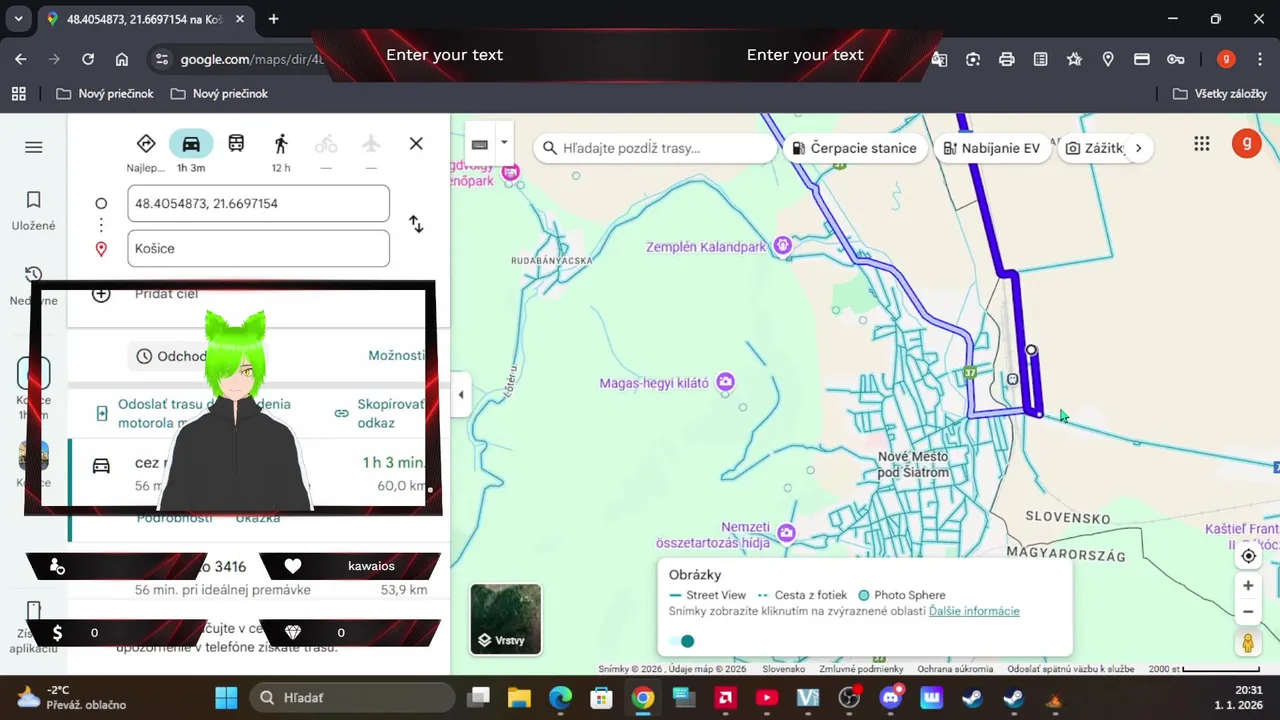Show my location on map

(x=1248, y=556)
